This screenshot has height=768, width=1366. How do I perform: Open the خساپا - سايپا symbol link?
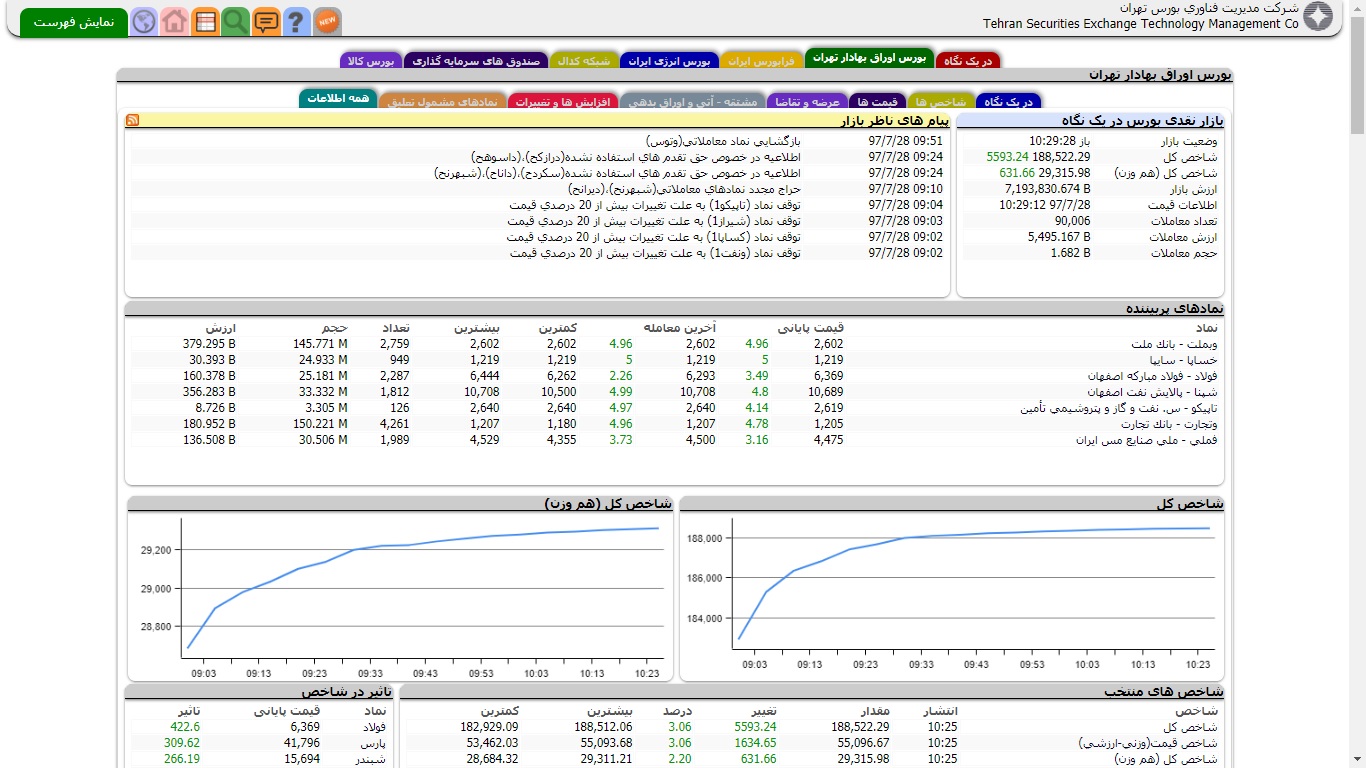[x=1182, y=360]
